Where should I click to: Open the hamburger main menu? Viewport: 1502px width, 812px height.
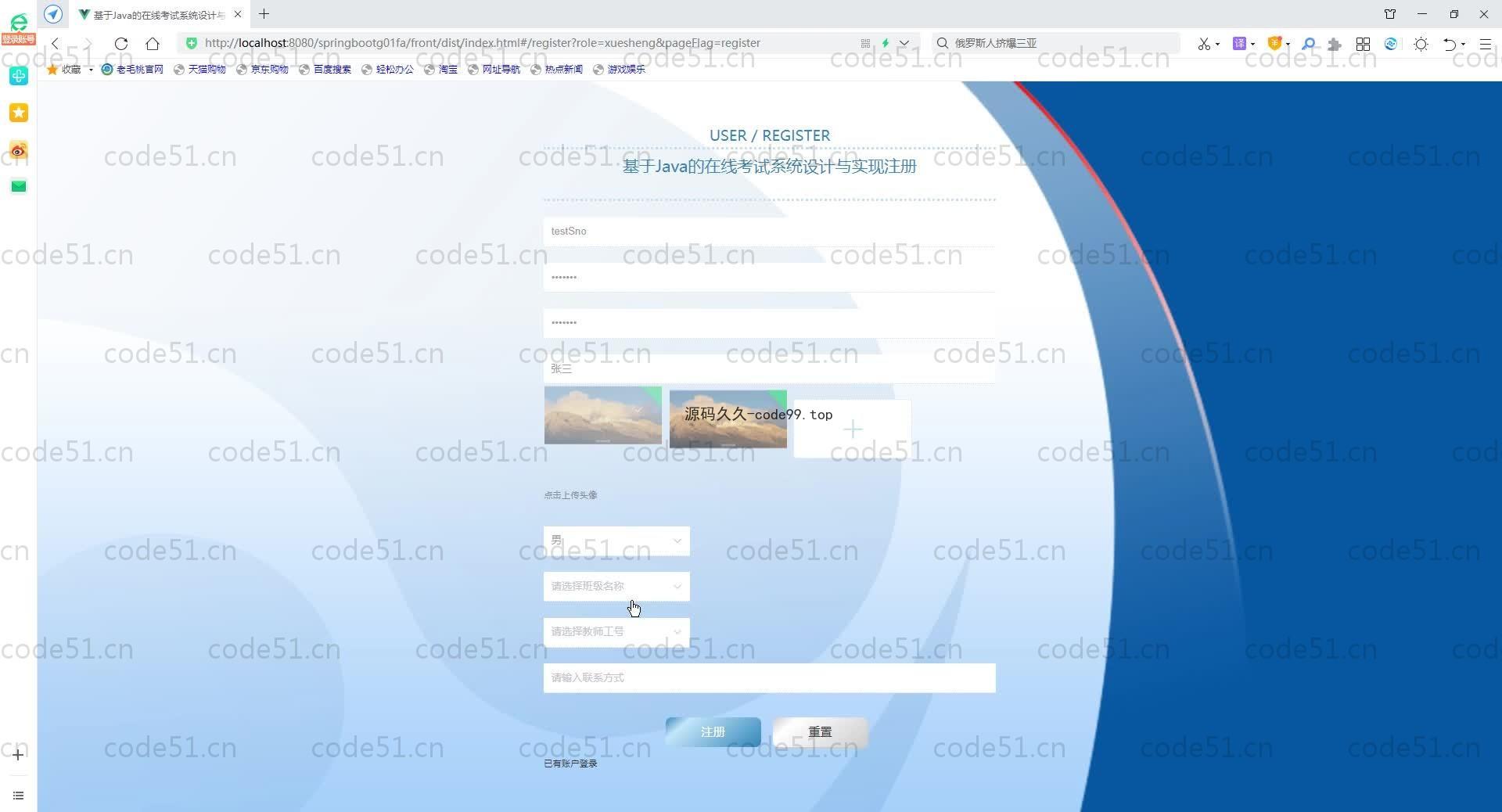pos(1486,44)
